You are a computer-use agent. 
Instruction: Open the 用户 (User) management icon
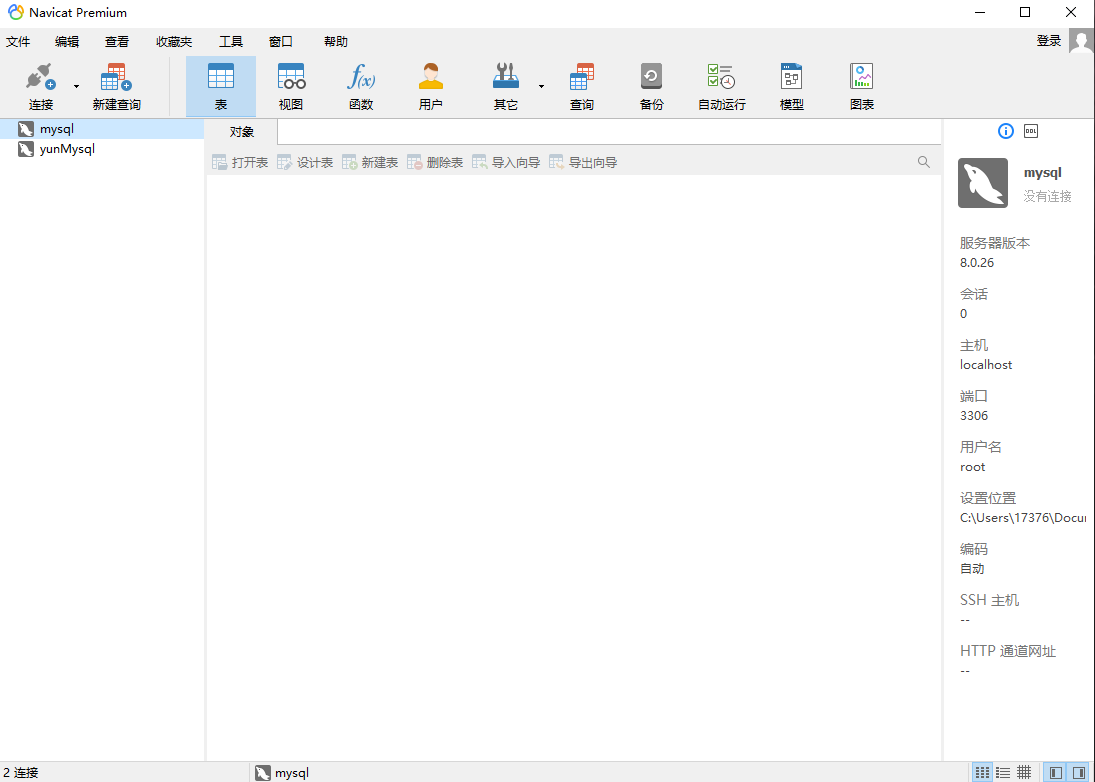431,86
